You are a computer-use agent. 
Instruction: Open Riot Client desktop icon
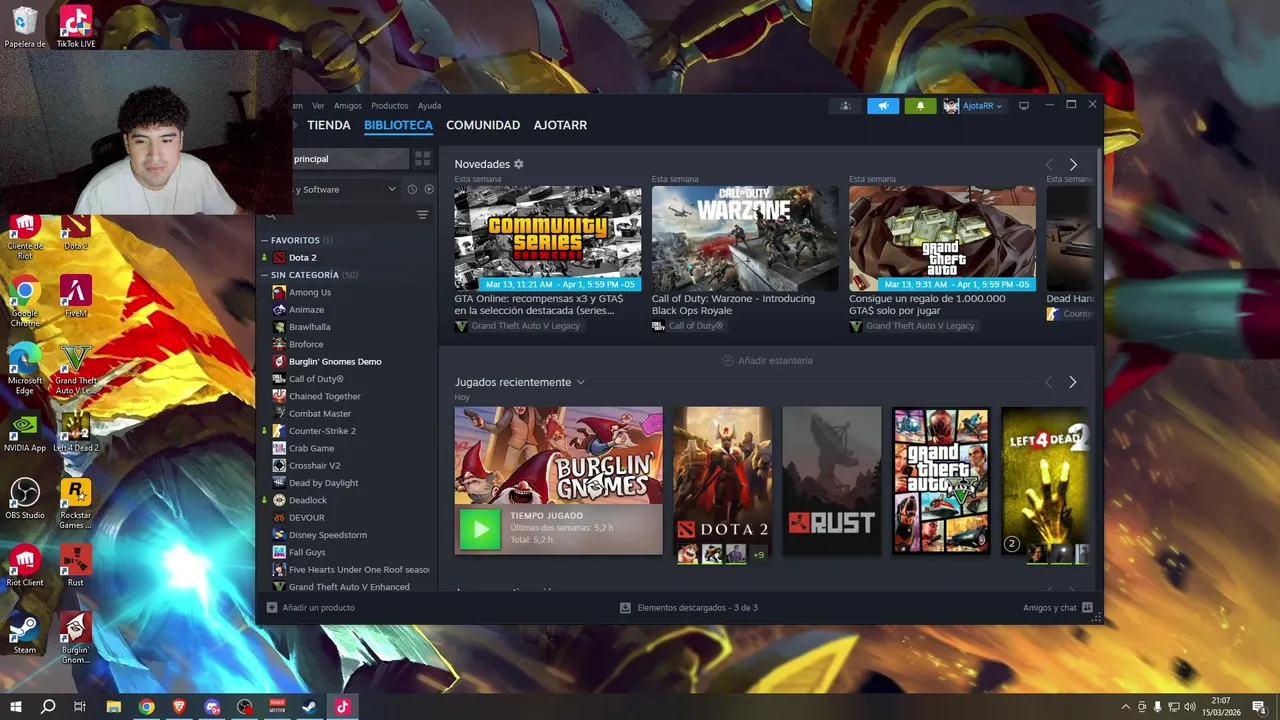(x=25, y=559)
